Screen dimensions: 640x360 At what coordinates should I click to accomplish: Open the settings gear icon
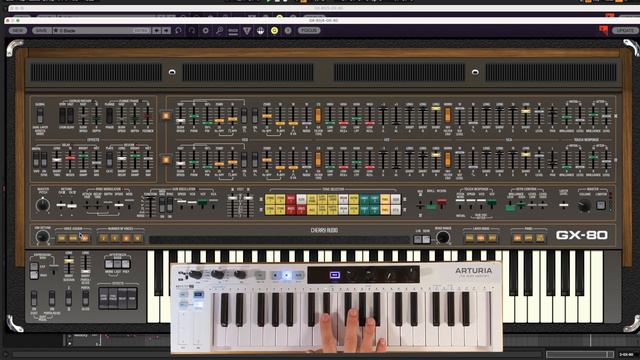coord(205,31)
